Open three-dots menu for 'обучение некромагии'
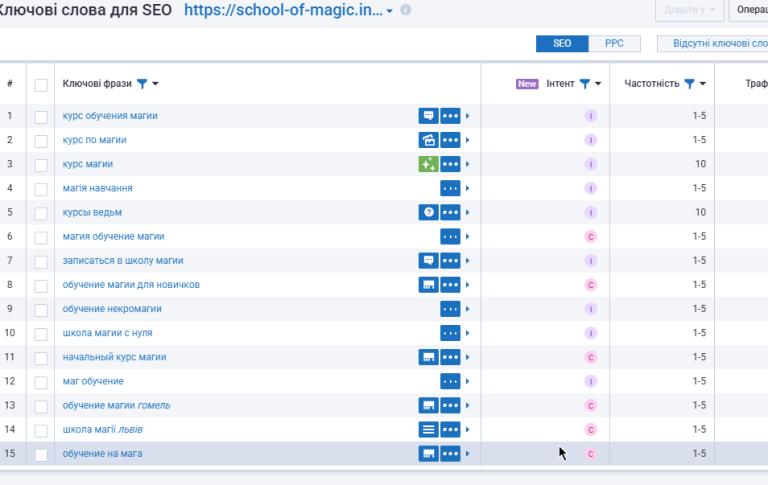This screenshot has height=485, width=768. click(450, 309)
